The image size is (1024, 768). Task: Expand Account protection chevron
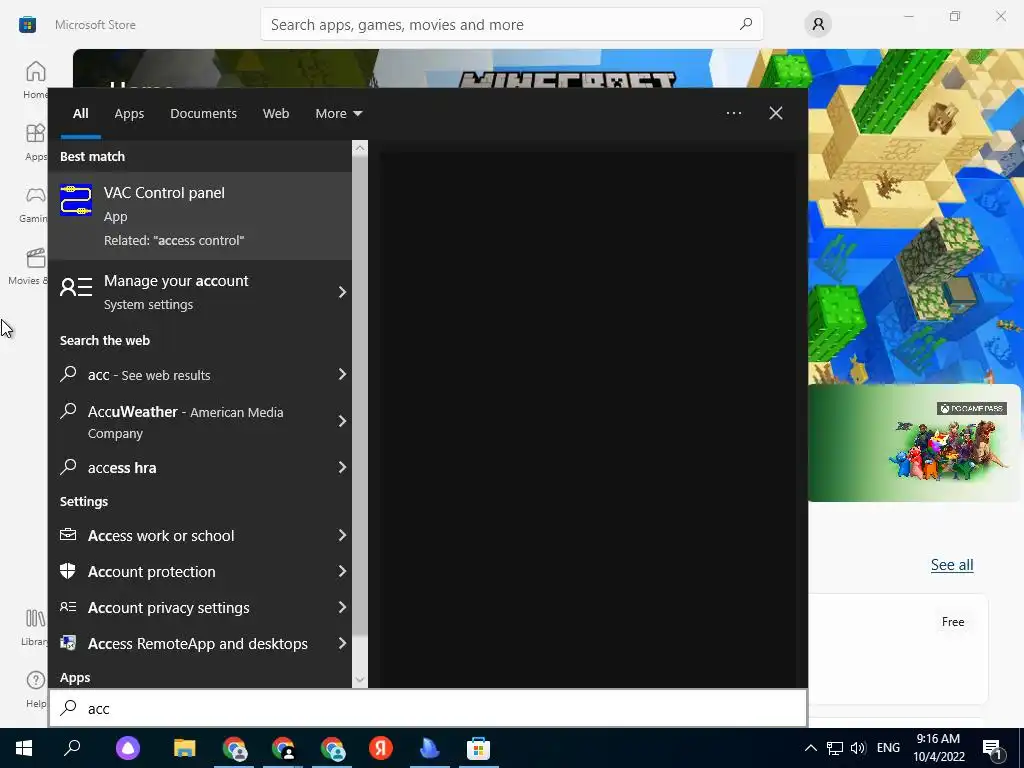(x=342, y=571)
